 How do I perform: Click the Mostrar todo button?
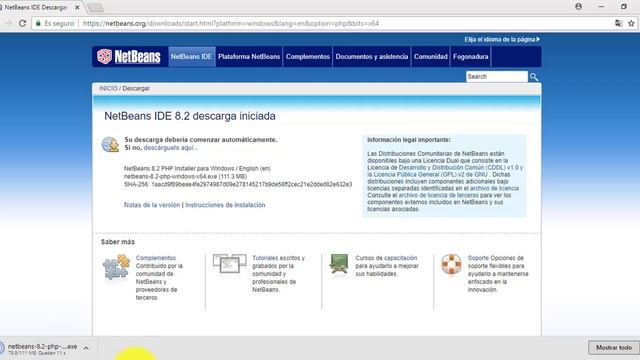pyautogui.click(x=614, y=348)
